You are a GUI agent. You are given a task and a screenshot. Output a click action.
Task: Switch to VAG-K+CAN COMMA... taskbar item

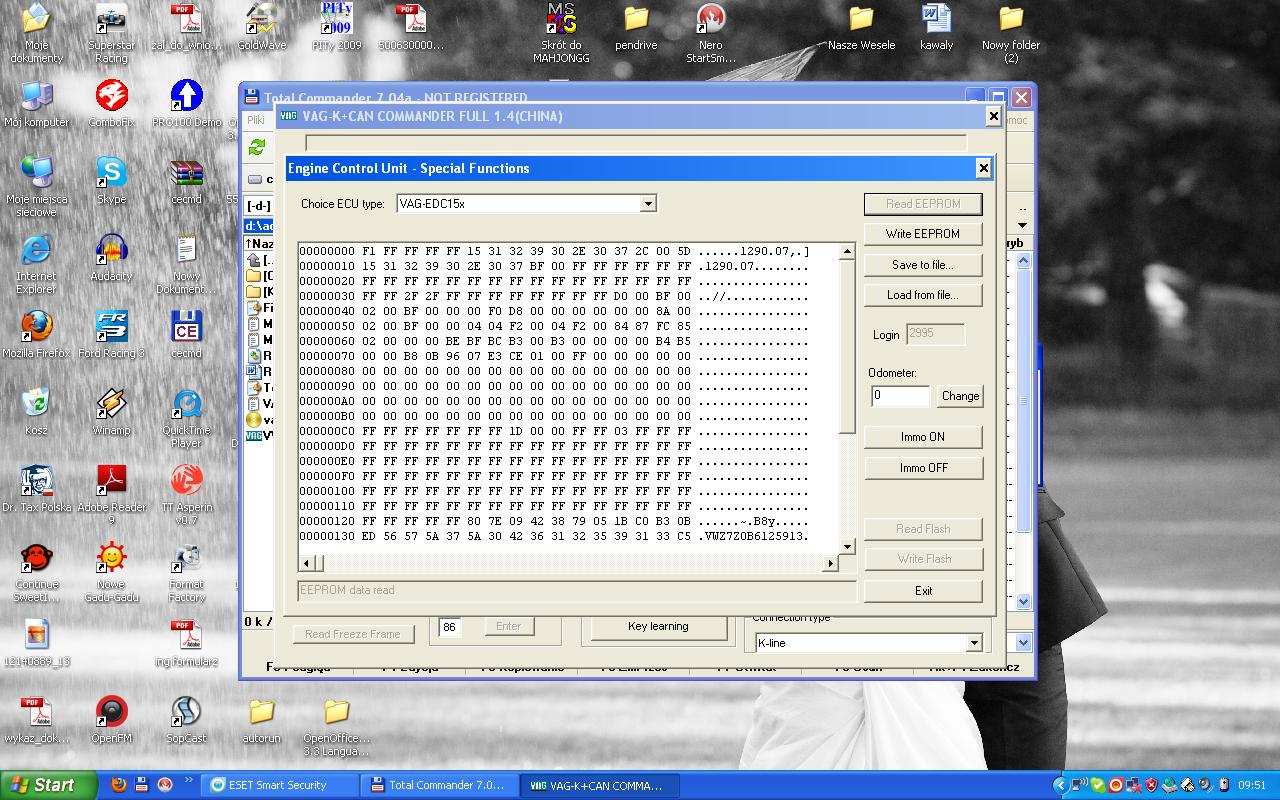(x=597, y=785)
